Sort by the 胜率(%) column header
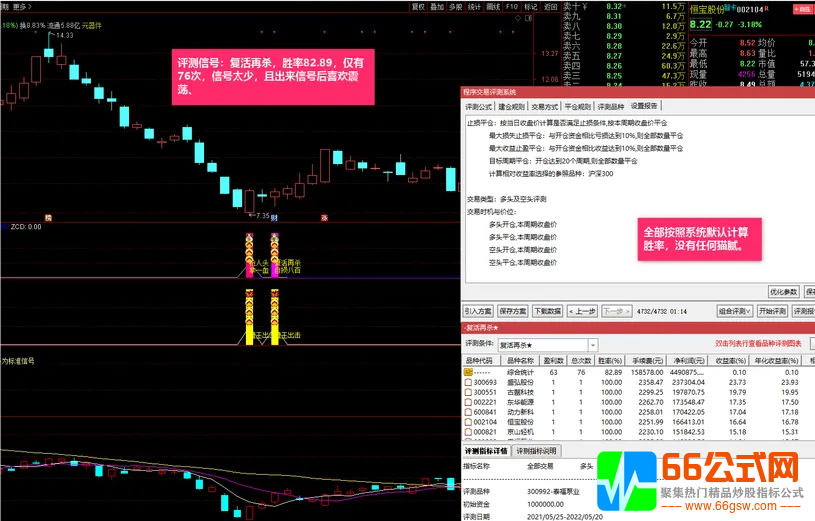Screen dimensions: 815x521 (x=611, y=360)
